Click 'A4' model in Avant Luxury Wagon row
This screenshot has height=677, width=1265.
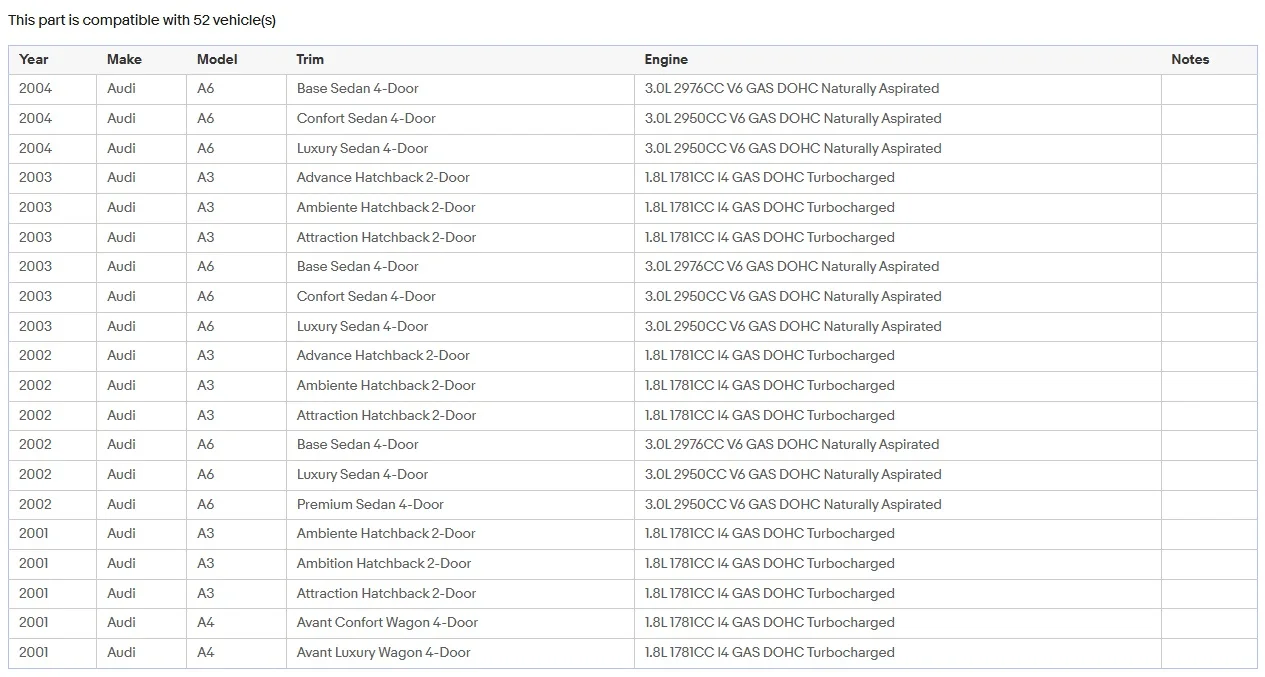206,652
